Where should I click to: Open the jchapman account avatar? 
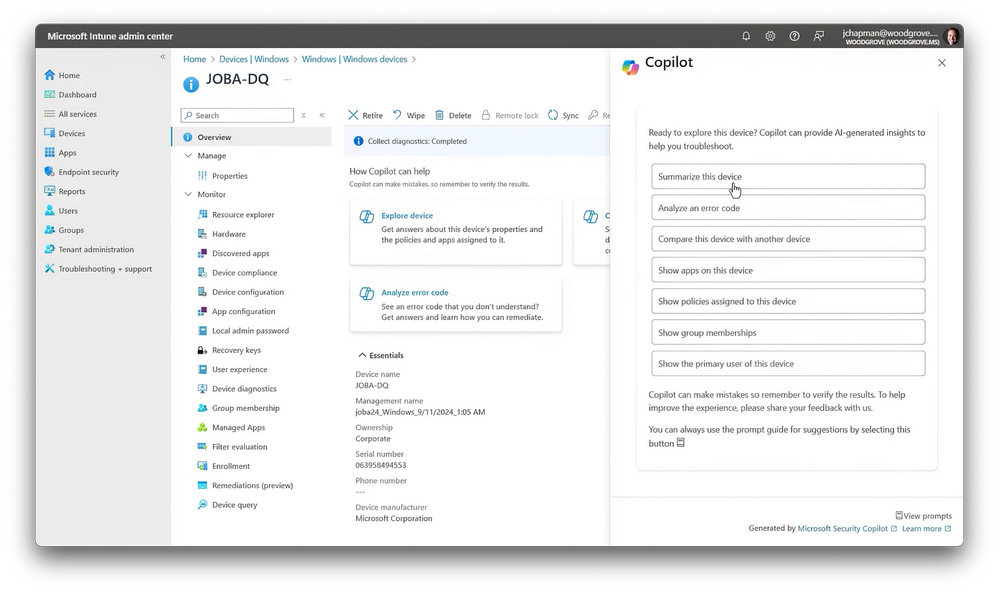click(952, 36)
